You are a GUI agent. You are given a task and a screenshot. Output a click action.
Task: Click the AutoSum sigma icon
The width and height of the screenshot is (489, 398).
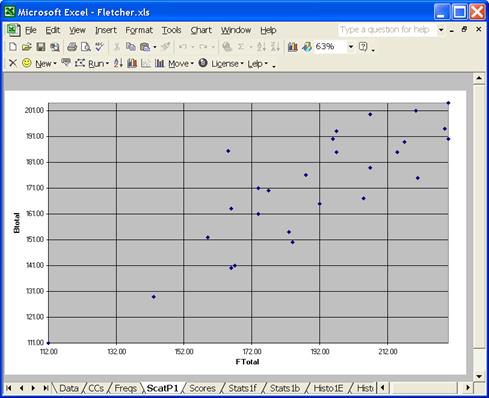pos(241,47)
